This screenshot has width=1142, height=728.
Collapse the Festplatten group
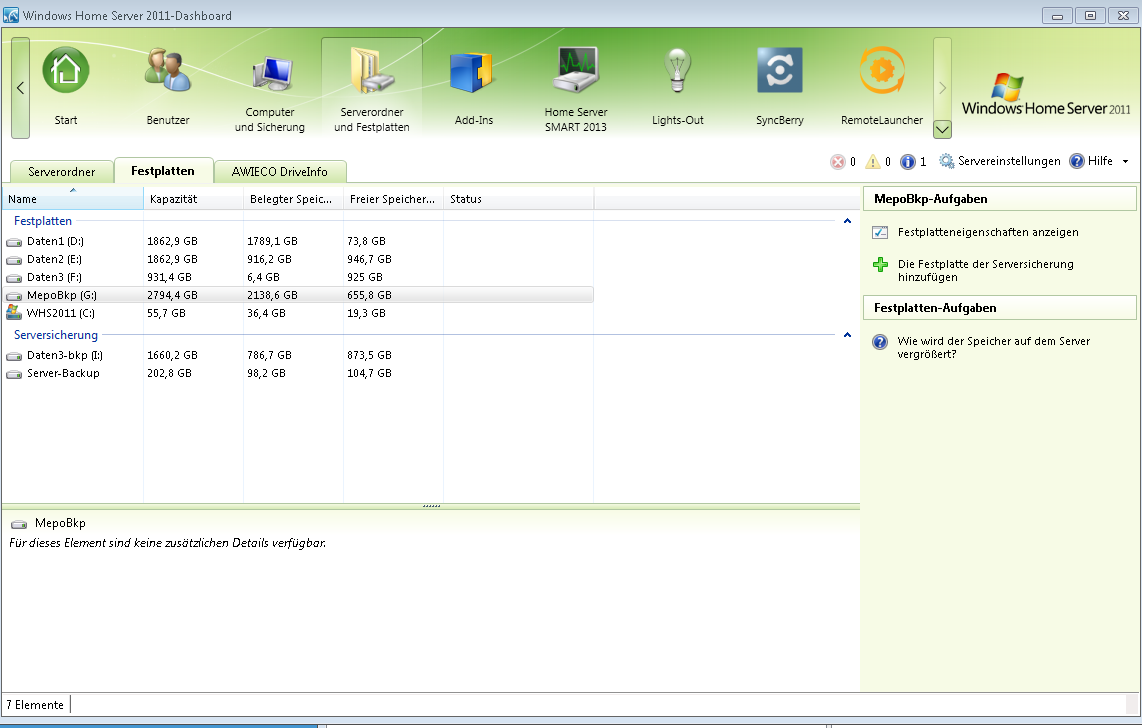(x=847, y=221)
